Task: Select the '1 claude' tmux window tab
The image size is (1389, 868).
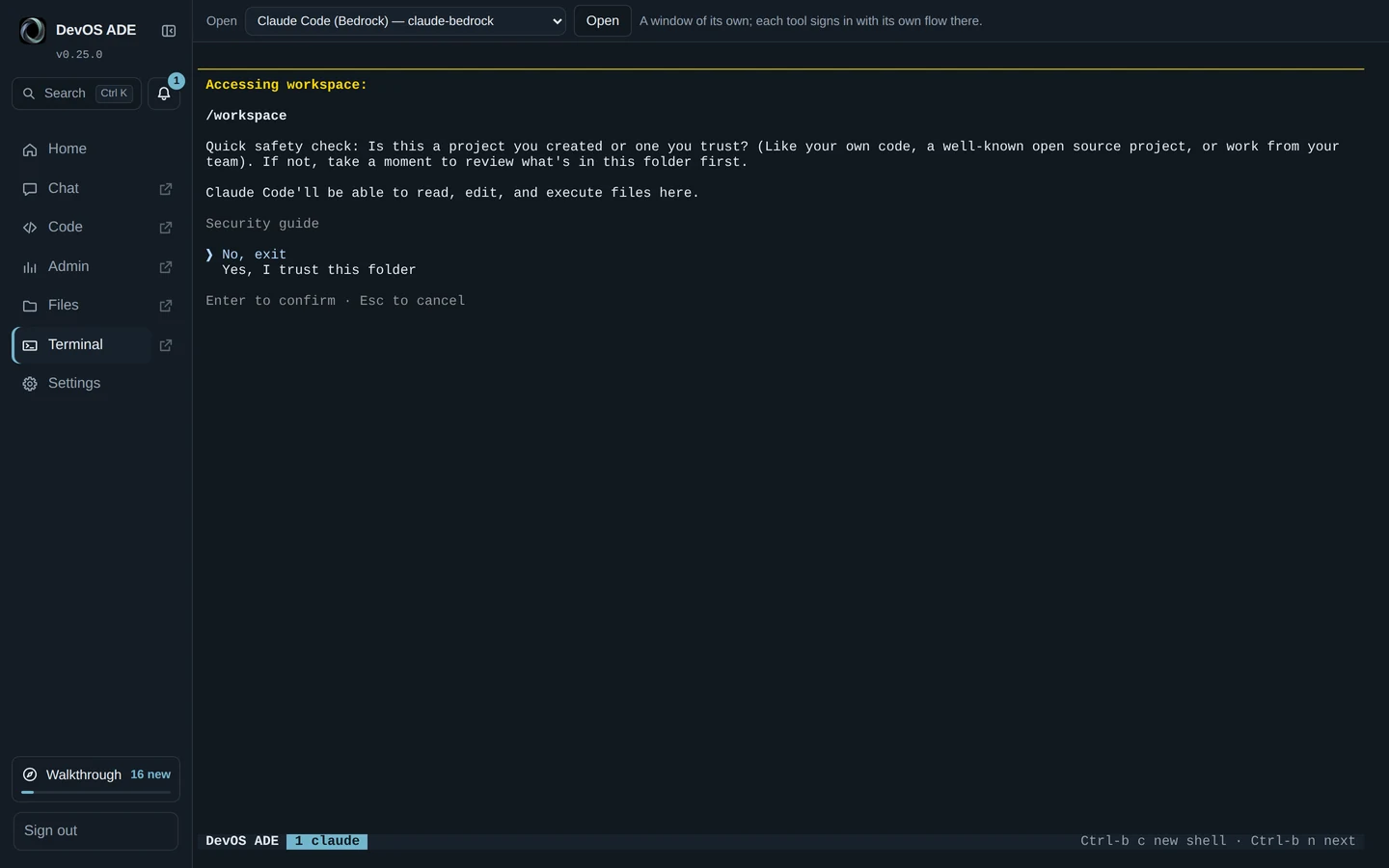Action: click(327, 841)
